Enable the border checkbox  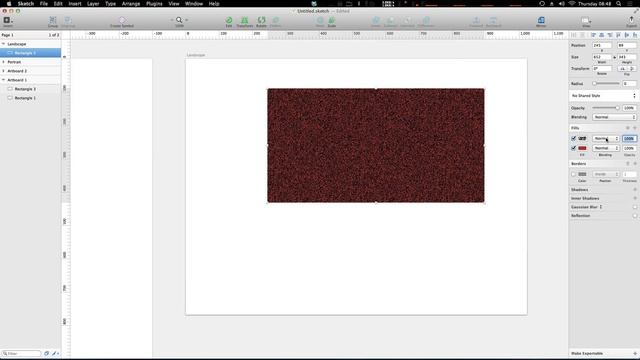point(573,174)
